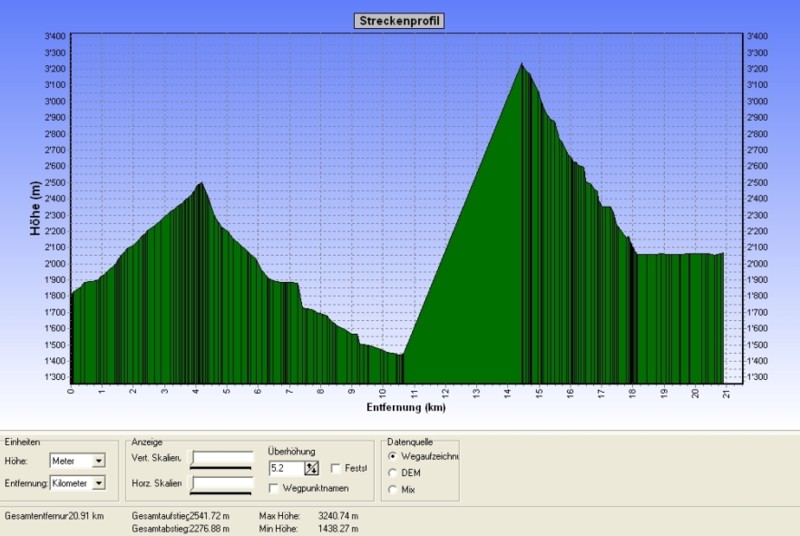
Task: Click the highest peak of the profile
Action: [x=521, y=64]
